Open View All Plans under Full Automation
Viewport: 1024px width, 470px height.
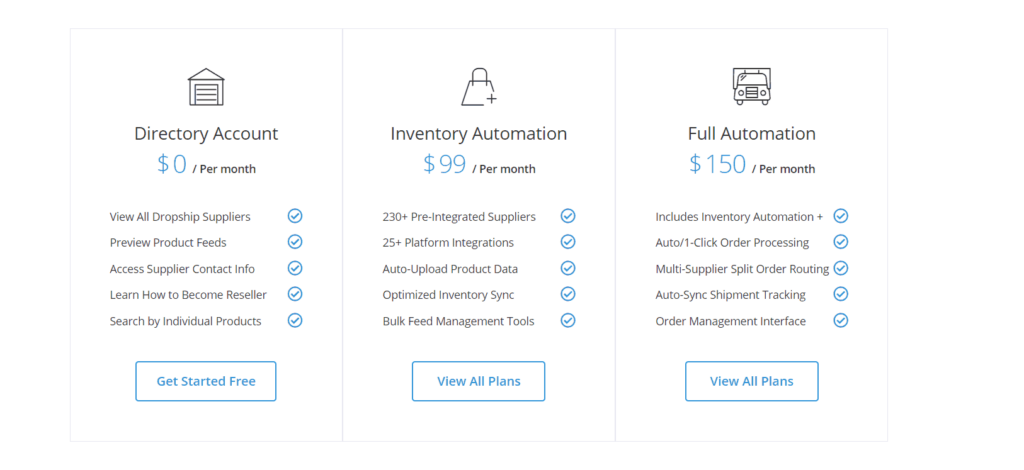[x=752, y=381]
